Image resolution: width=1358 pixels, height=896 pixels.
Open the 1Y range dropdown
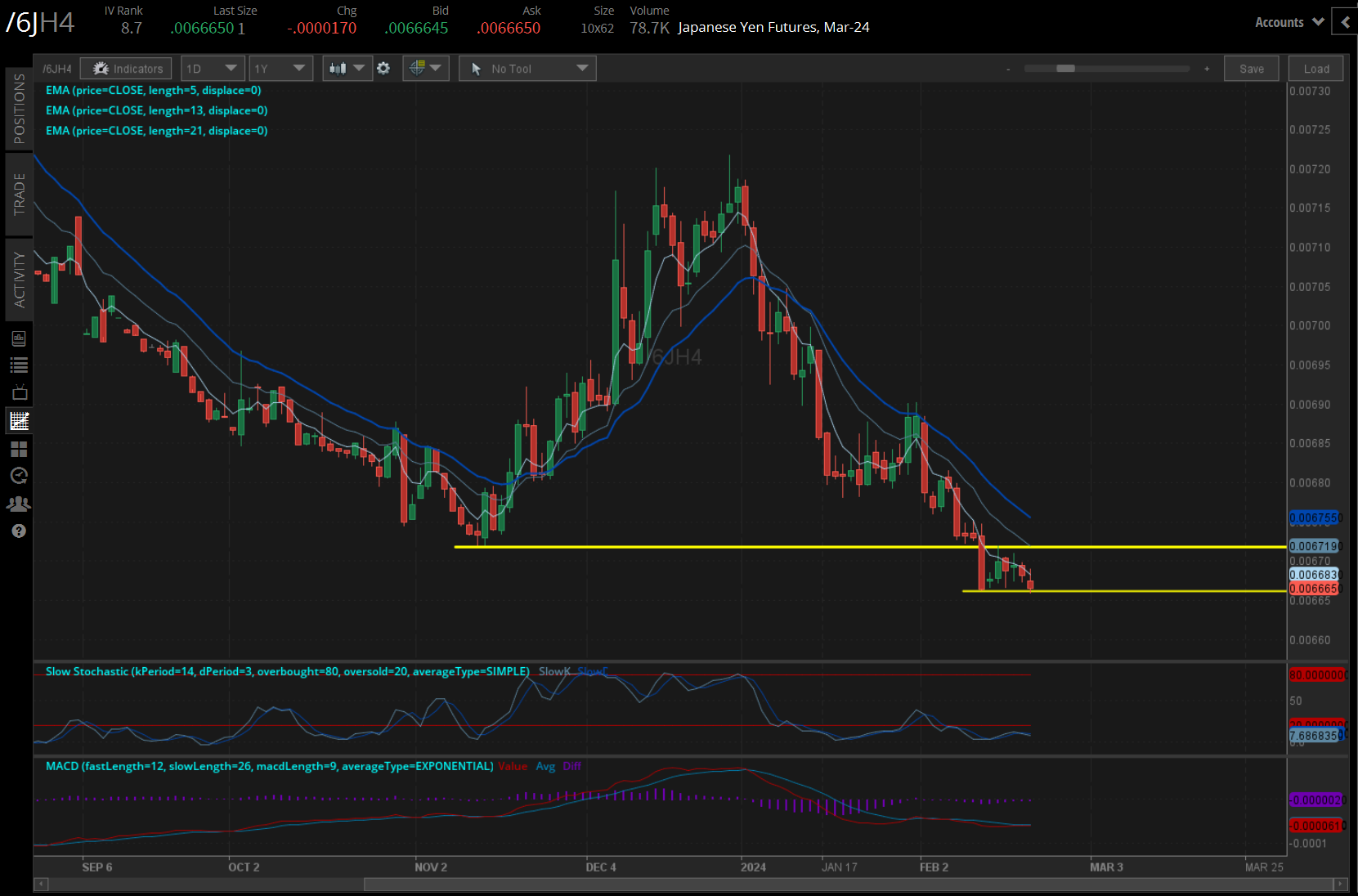pyautogui.click(x=280, y=68)
